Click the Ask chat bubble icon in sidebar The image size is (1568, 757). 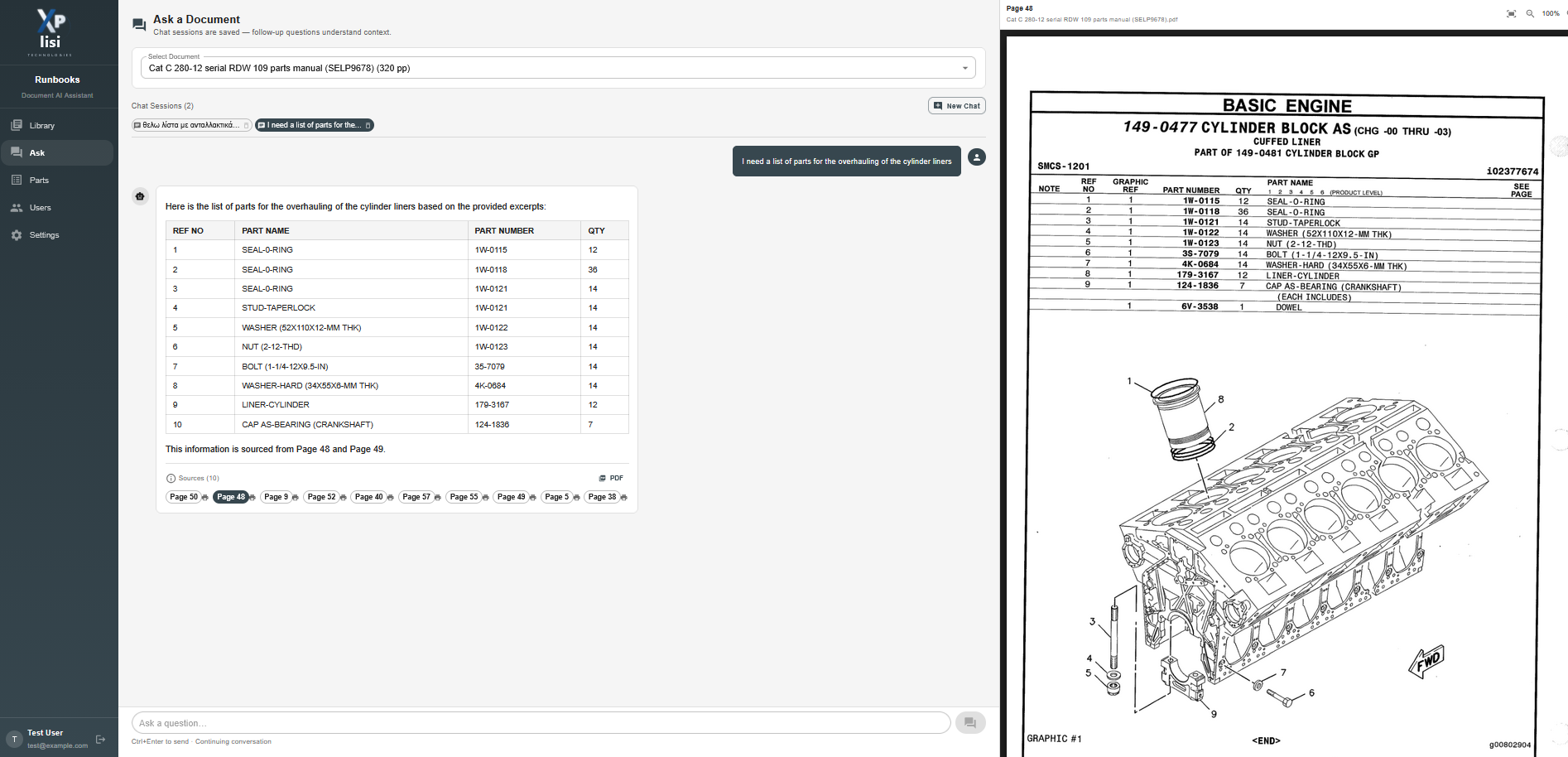[17, 152]
